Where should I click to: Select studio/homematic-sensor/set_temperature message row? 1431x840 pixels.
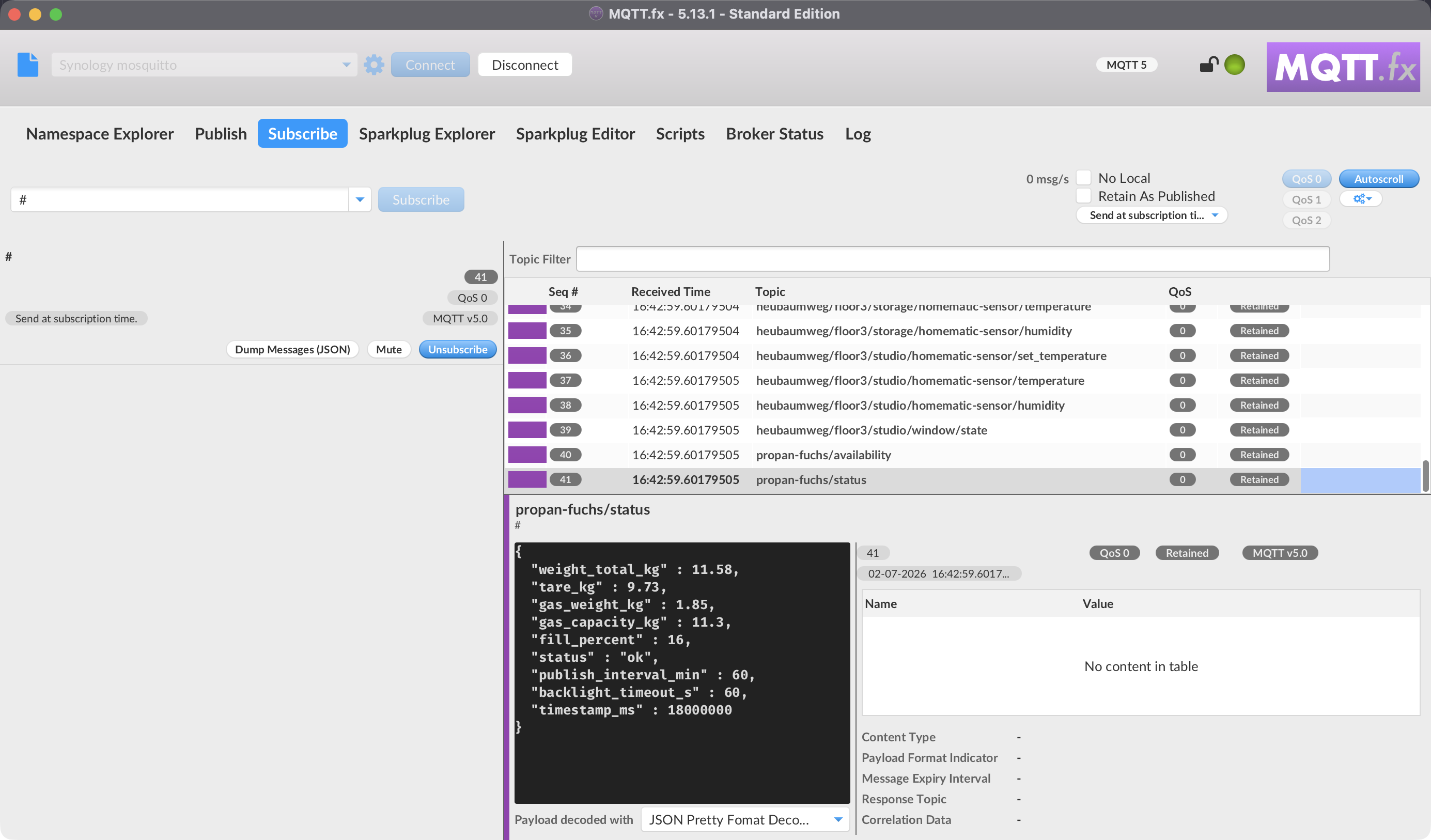point(962,355)
